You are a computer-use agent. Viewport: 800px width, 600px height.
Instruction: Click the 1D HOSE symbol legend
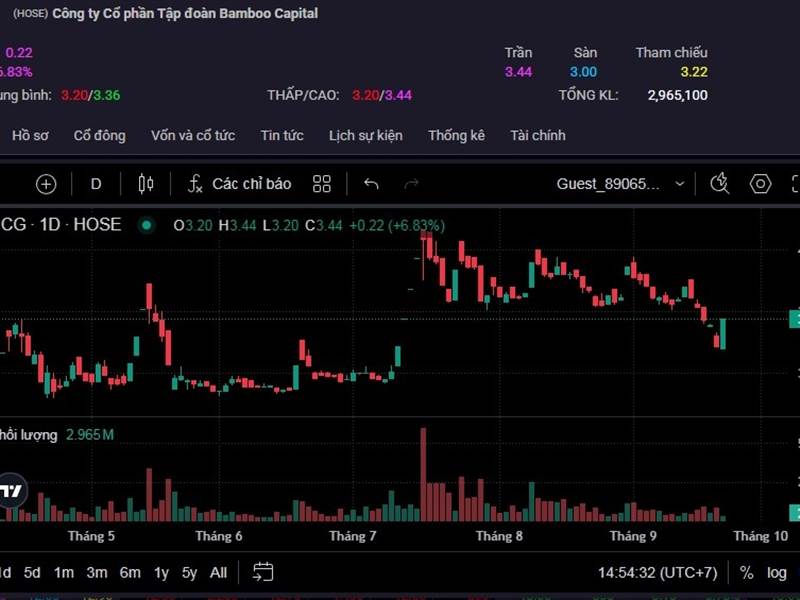[x=61, y=224]
